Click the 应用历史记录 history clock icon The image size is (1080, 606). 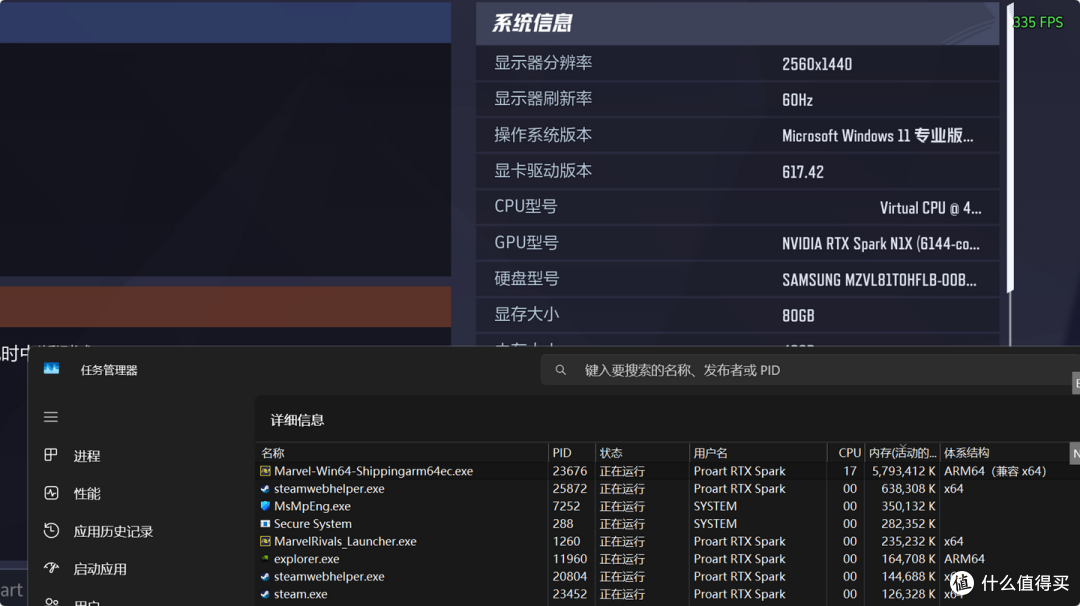[x=51, y=530]
